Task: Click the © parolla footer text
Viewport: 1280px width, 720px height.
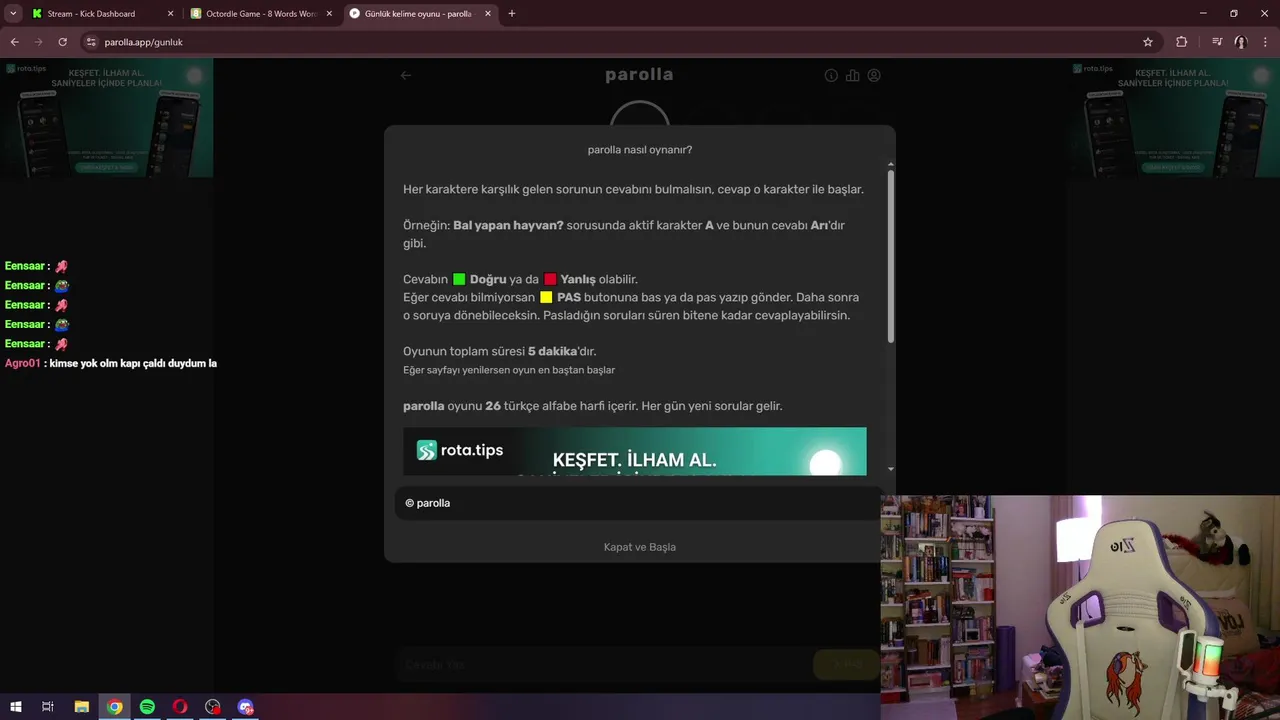Action: coord(428,503)
